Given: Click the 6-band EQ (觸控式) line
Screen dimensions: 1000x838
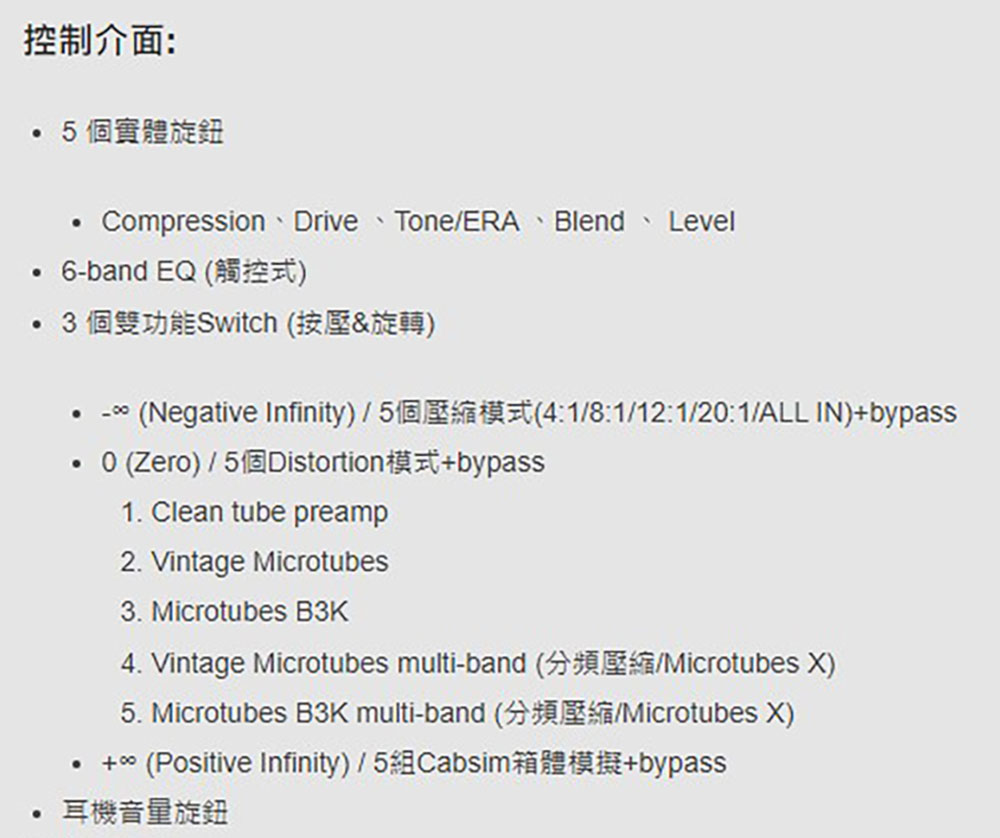Looking at the screenshot, I should point(184,272).
